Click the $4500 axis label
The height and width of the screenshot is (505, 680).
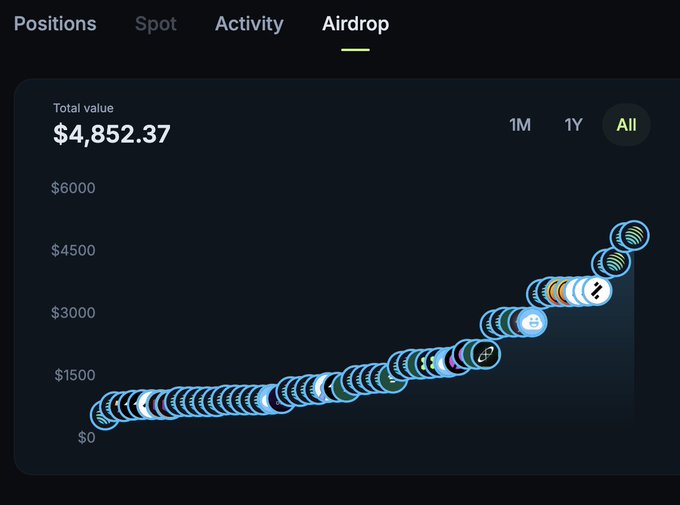pos(73,250)
